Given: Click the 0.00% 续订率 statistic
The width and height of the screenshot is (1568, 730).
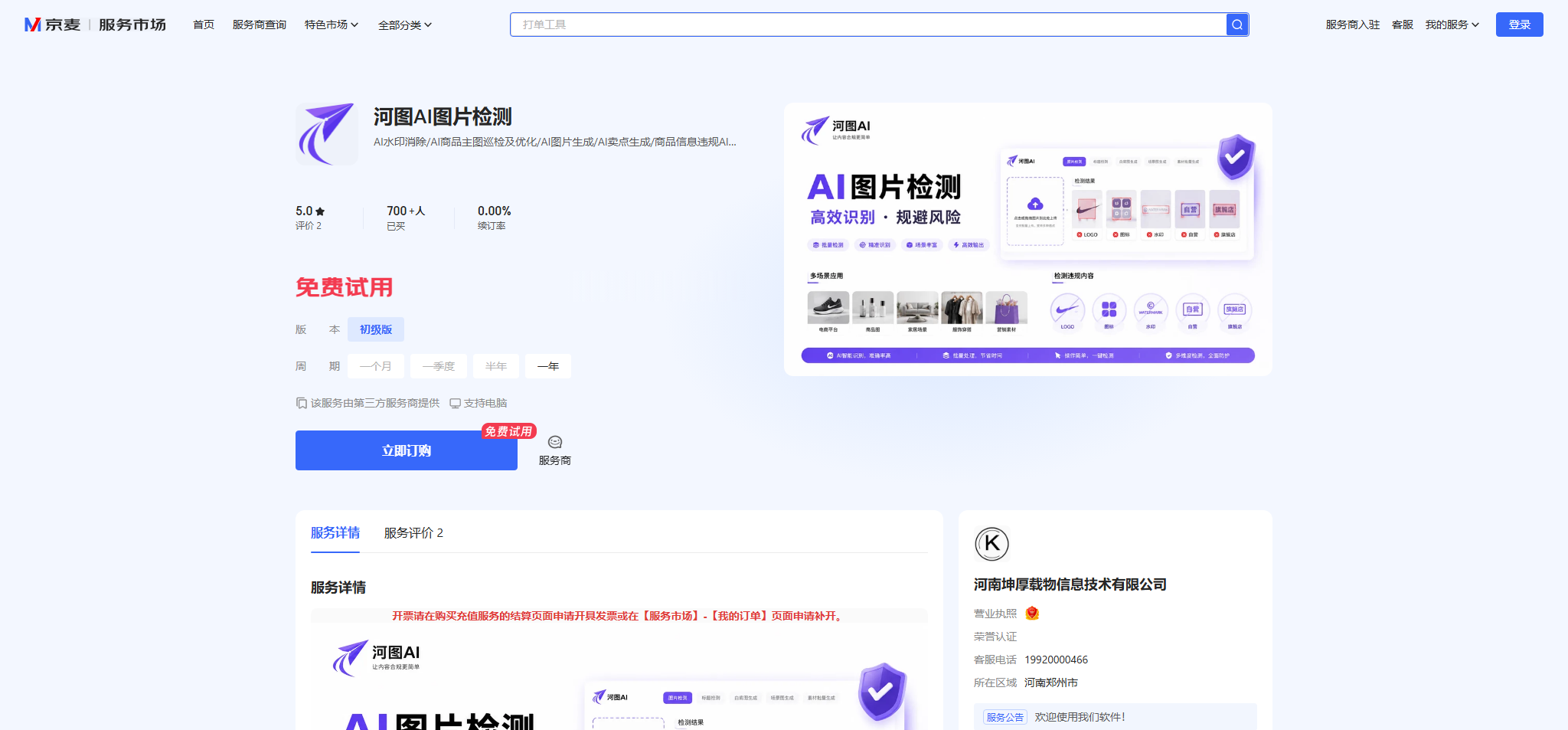Looking at the screenshot, I should coord(495,218).
